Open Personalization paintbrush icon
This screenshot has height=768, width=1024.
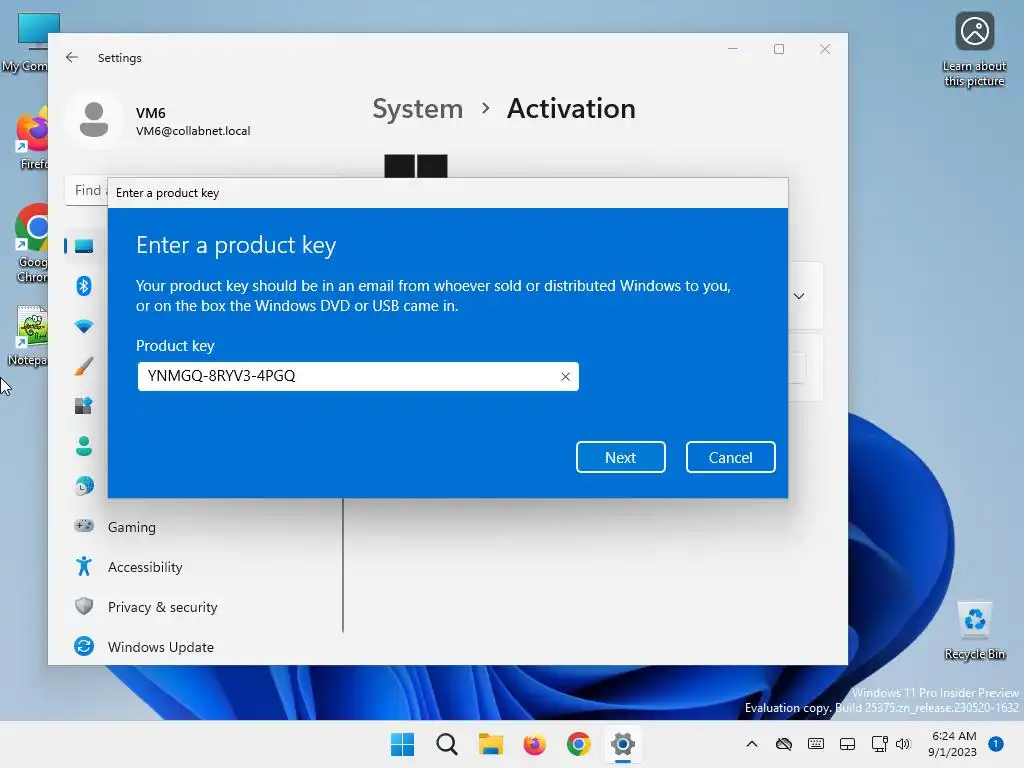point(84,366)
